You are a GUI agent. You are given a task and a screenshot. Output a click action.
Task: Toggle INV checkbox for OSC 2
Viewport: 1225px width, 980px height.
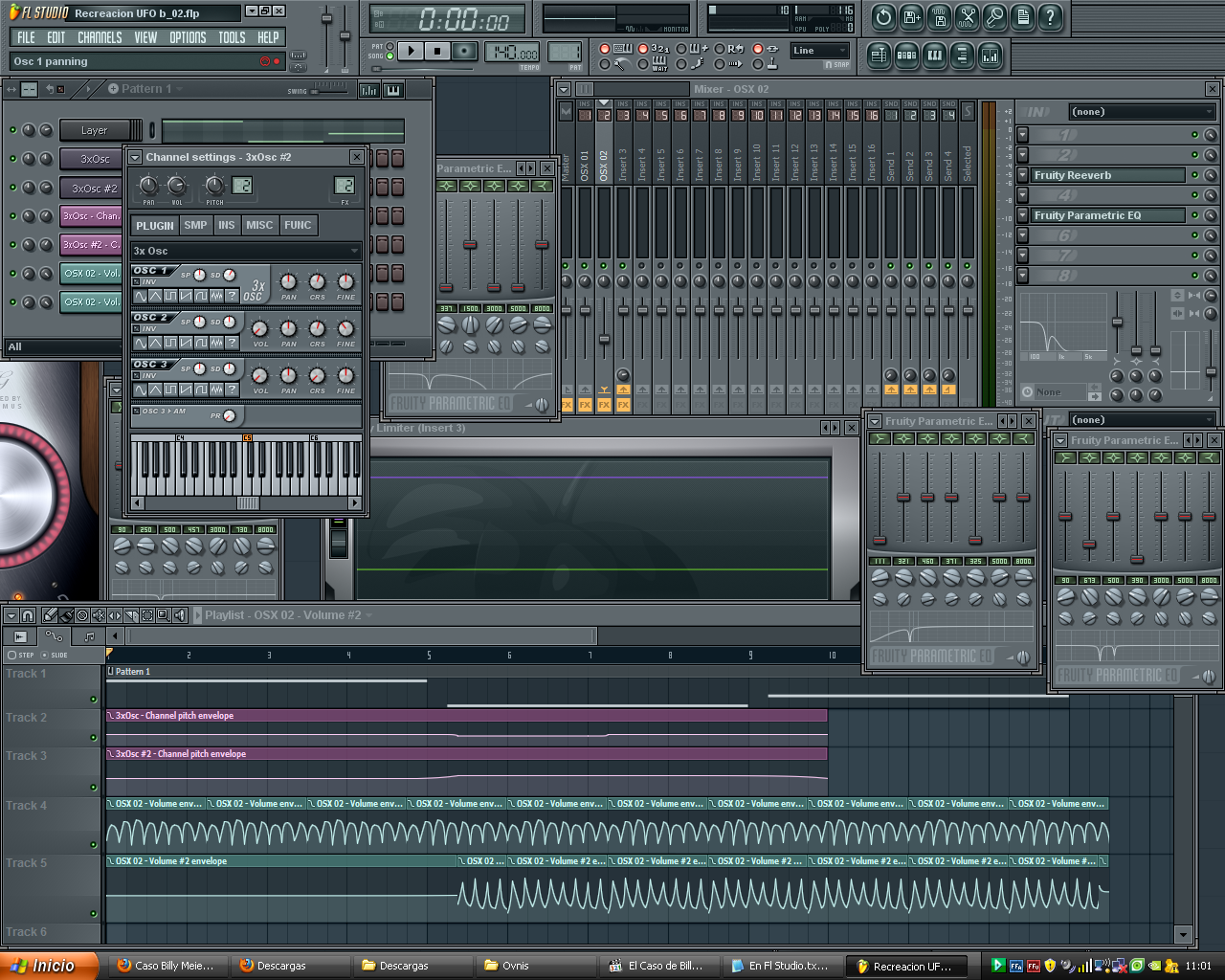[x=136, y=329]
